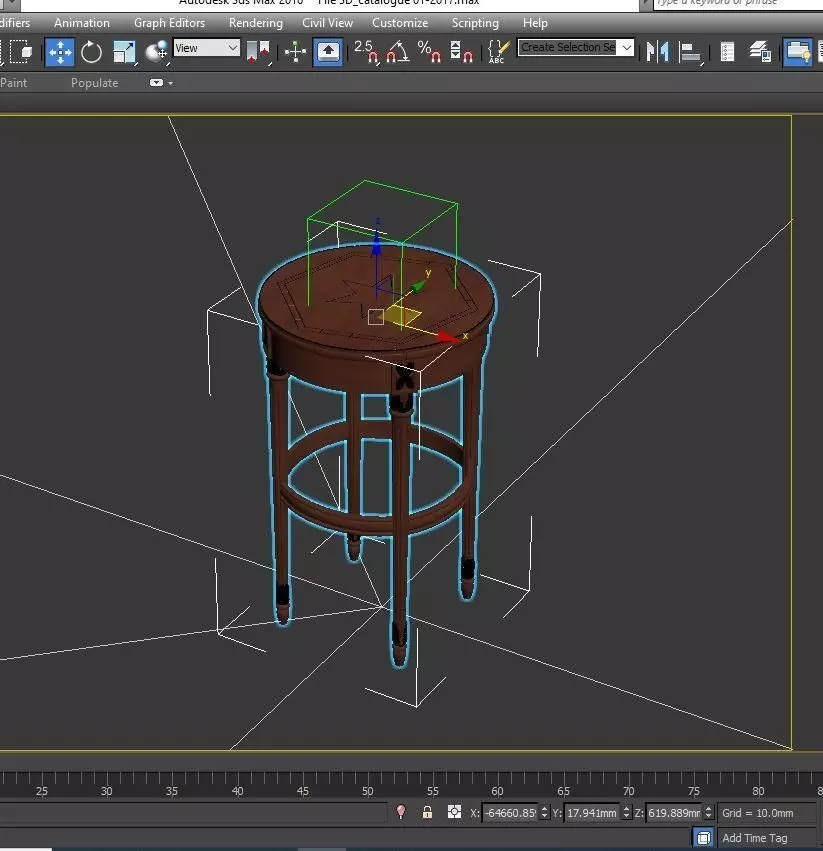
Task: Click the Y coordinate spinner arrows
Action: pos(626,812)
